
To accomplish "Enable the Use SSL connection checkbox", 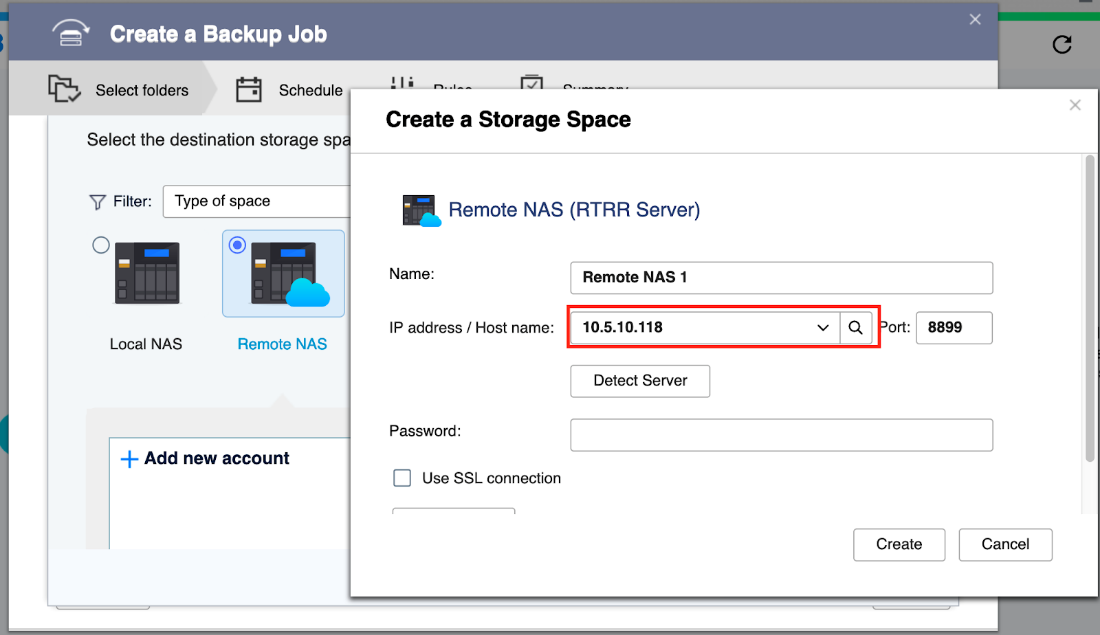I will pyautogui.click(x=402, y=478).
